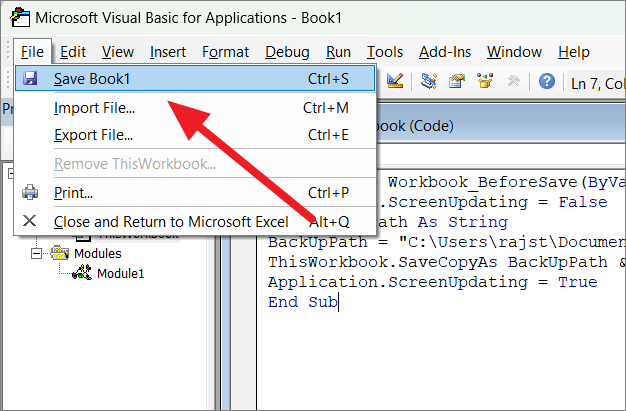Click the 'Application.ScreenUpdating = True' line

click(x=432, y=282)
